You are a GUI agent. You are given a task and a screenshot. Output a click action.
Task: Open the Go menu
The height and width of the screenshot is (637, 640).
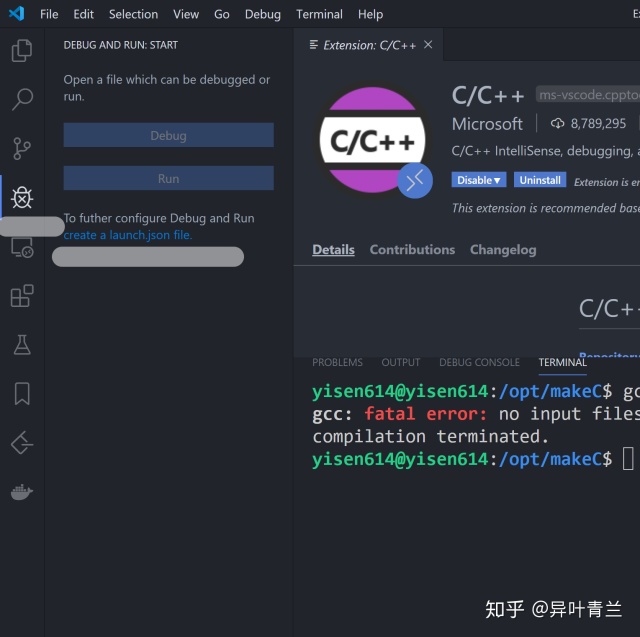click(x=222, y=14)
